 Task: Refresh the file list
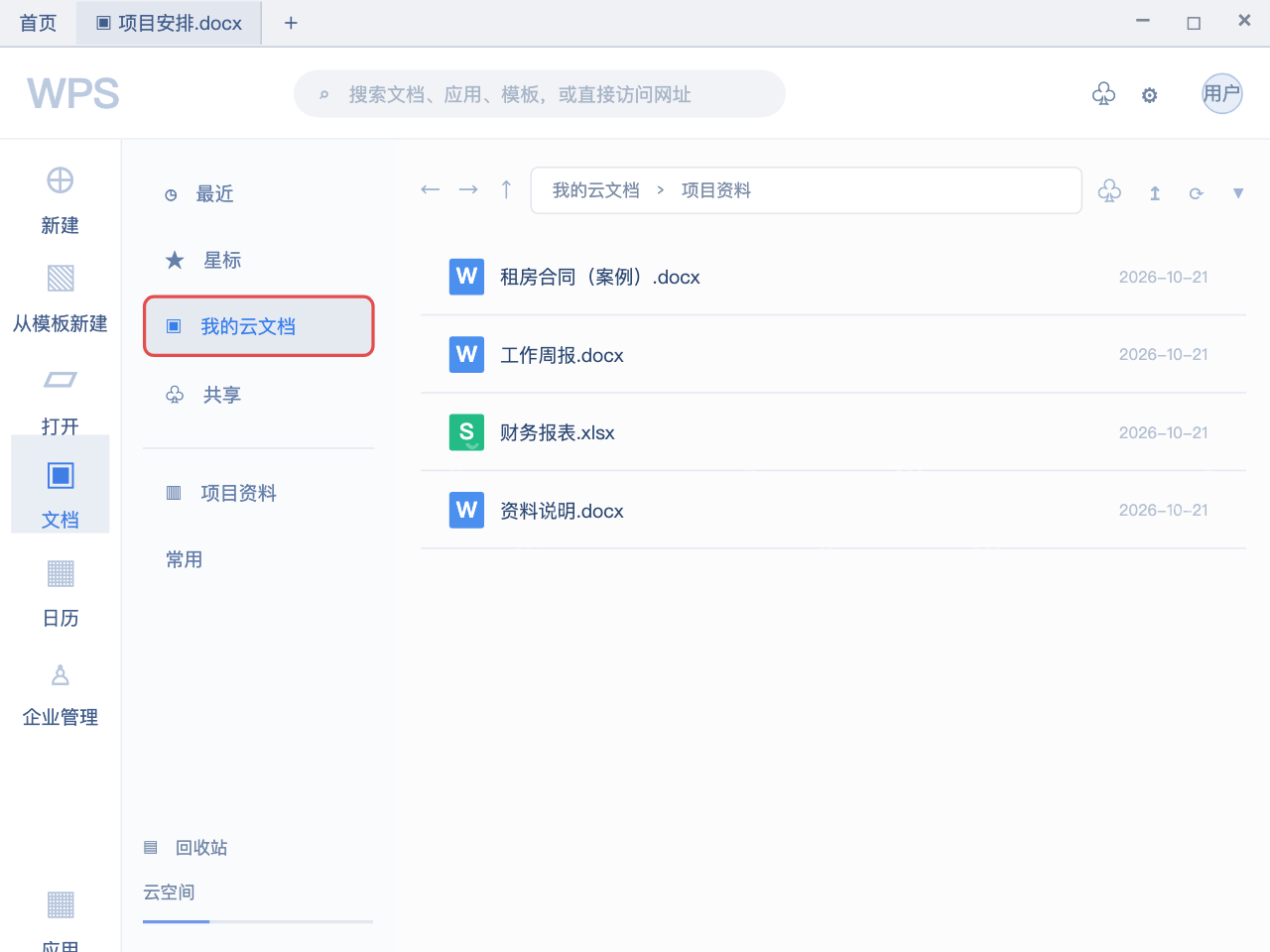click(1197, 193)
